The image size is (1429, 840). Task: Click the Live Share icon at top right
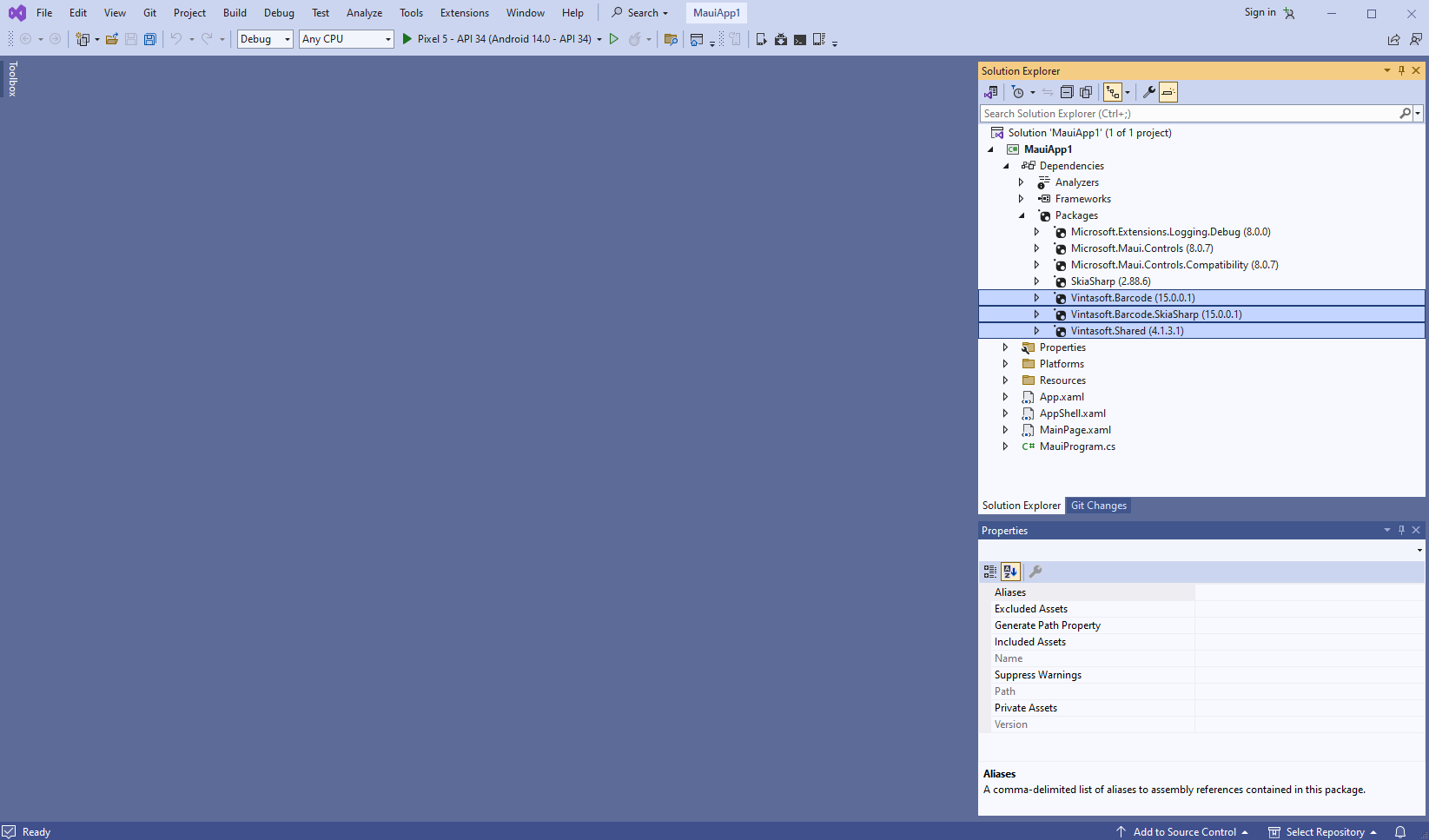pos(1393,39)
